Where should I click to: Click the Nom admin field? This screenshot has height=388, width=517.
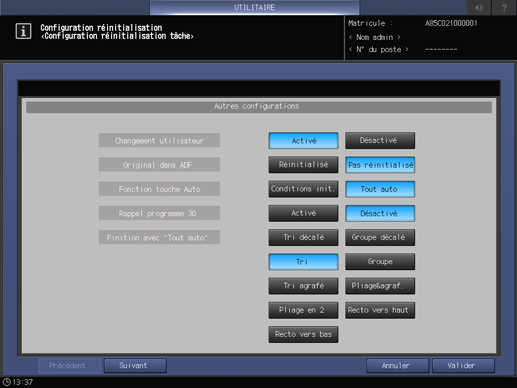374,37
